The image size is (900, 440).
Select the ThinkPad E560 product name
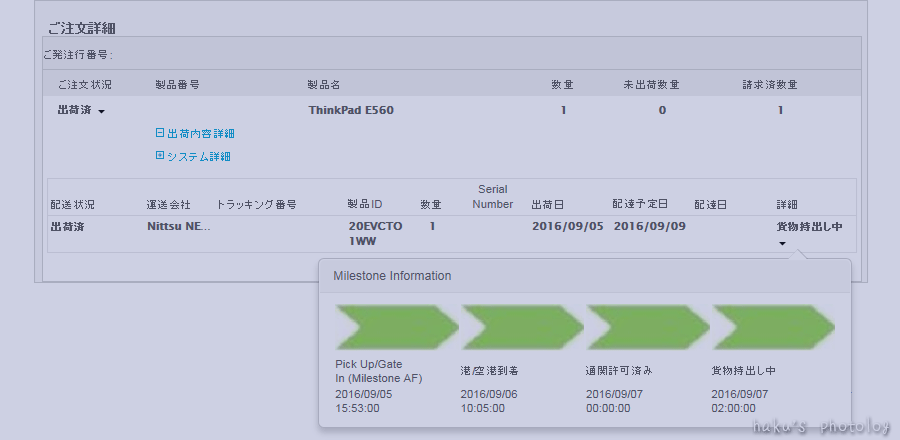pos(351,110)
